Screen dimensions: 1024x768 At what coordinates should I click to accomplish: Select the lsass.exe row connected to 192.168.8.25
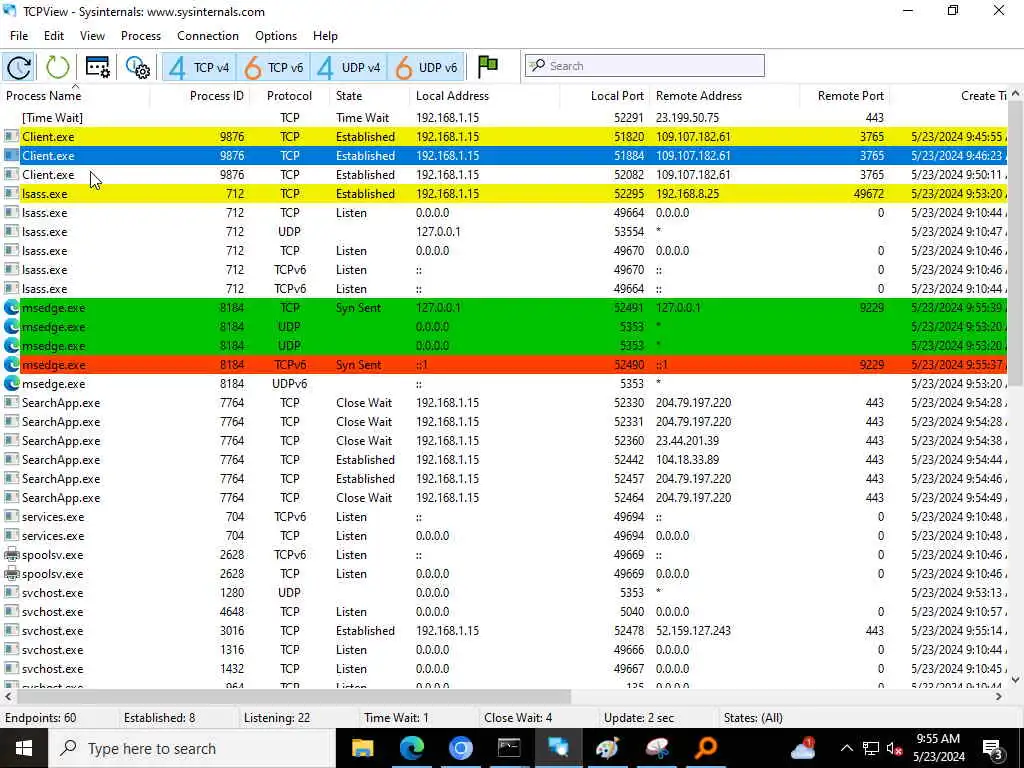504,194
